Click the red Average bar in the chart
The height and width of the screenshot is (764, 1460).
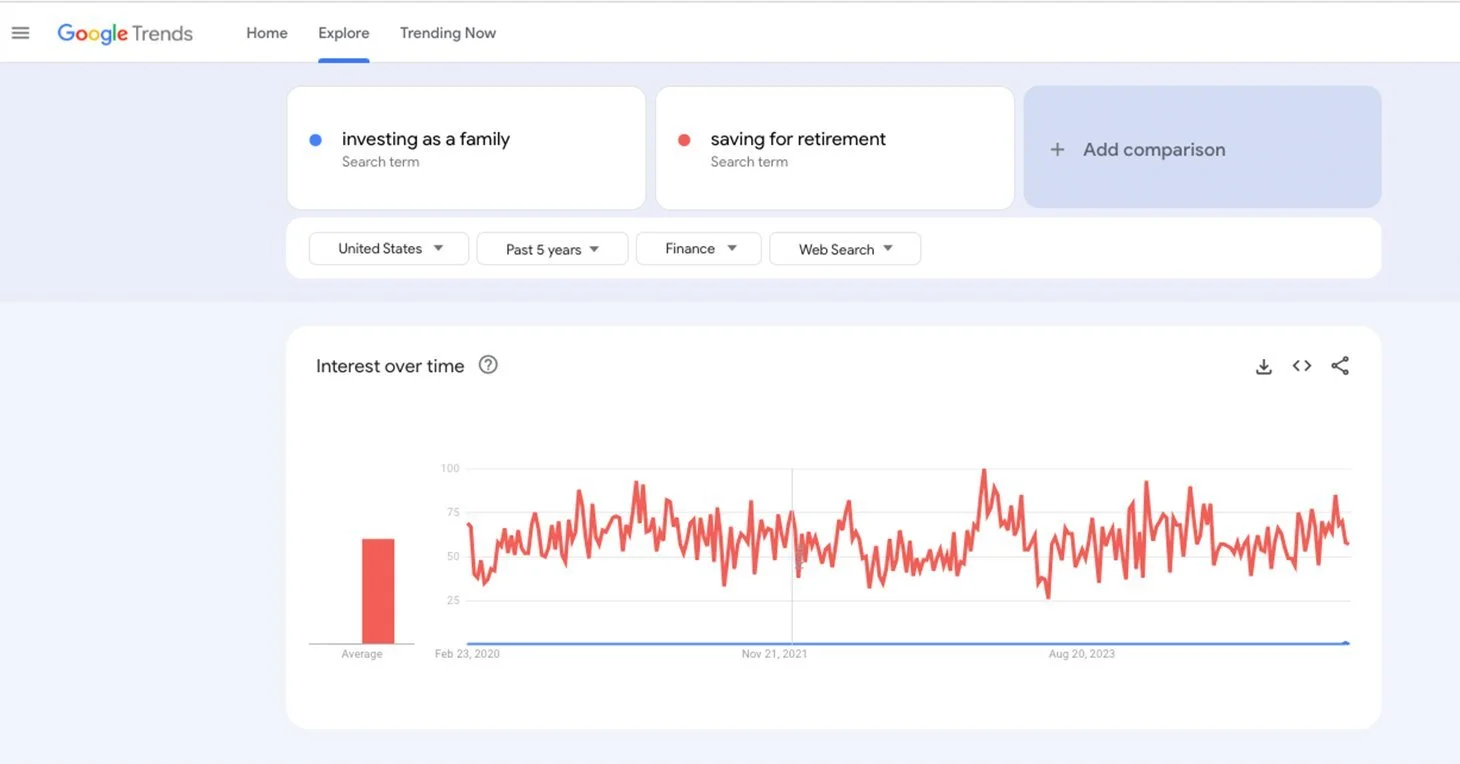376,590
